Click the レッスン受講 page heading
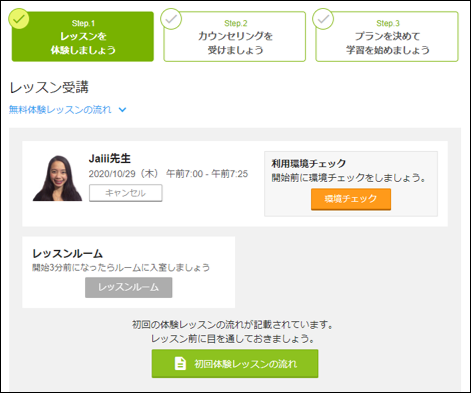471x393 pixels. click(49, 87)
